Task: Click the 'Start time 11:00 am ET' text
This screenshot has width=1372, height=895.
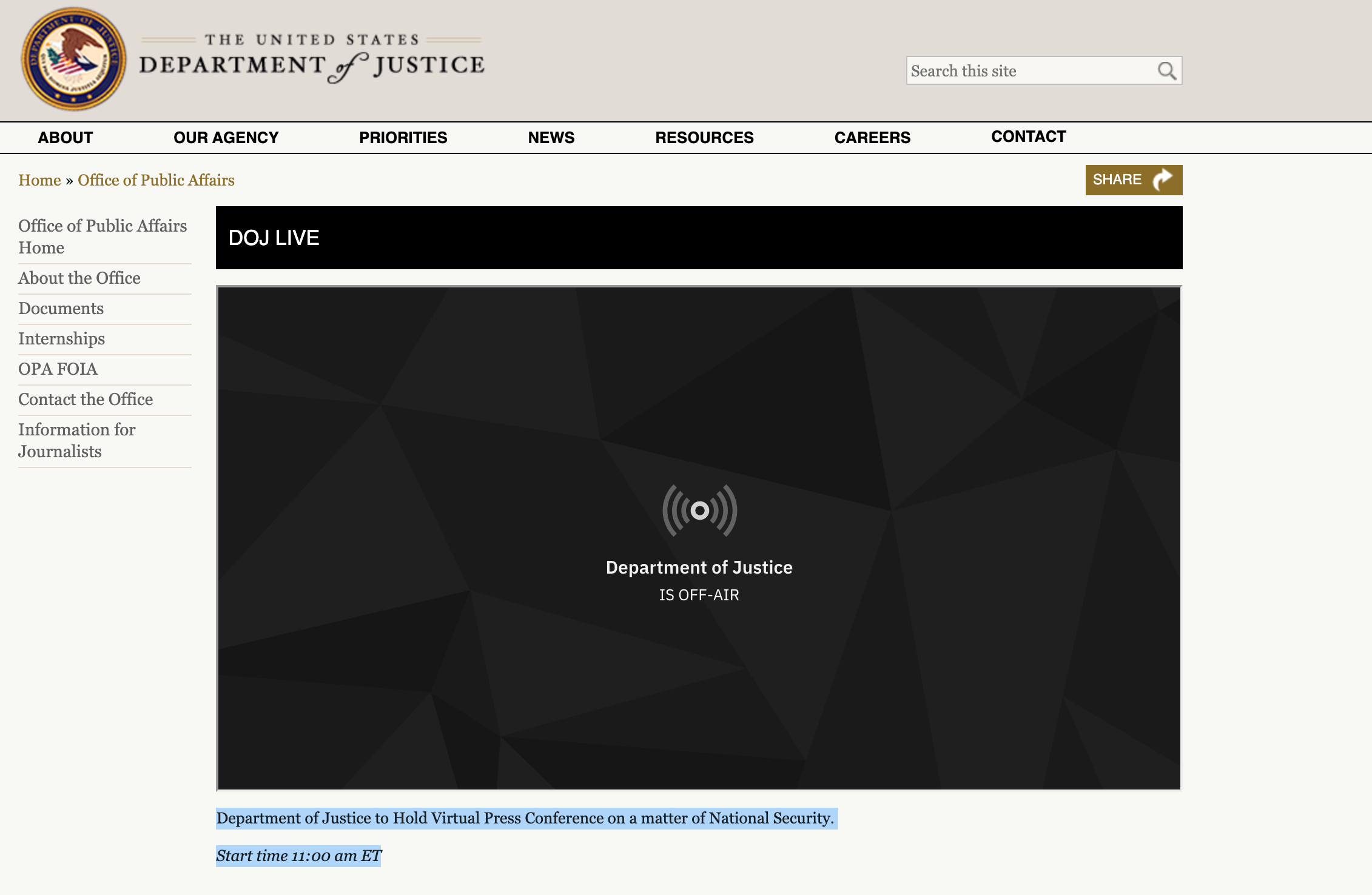Action: click(x=298, y=856)
